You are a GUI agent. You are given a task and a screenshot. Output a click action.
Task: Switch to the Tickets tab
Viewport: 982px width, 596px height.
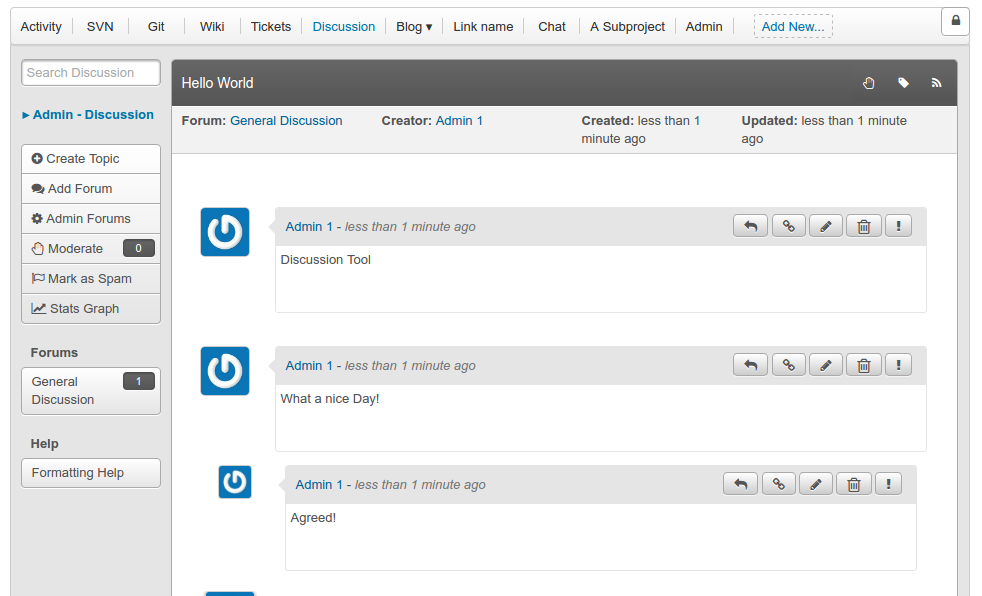tap(272, 27)
